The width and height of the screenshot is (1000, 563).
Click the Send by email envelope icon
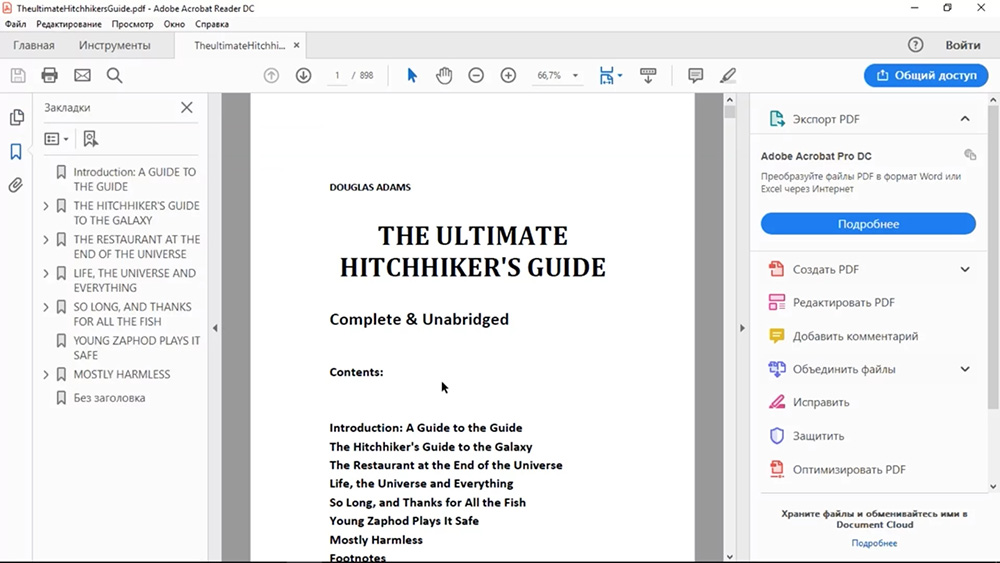point(82,75)
